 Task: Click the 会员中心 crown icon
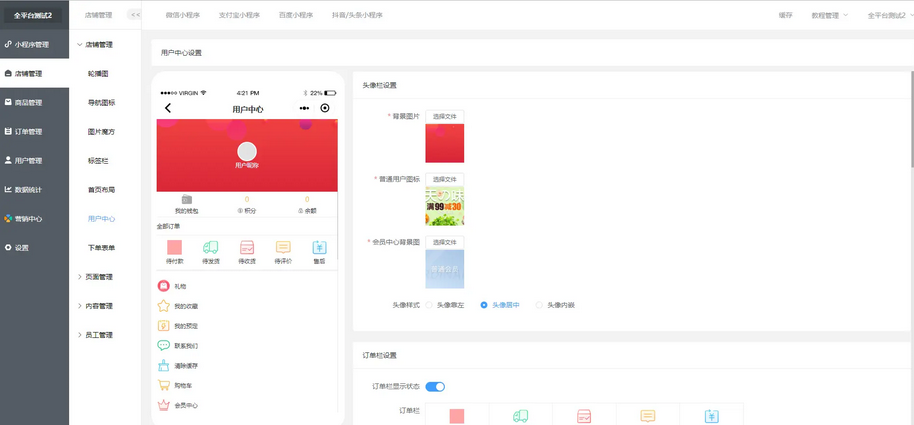point(163,405)
